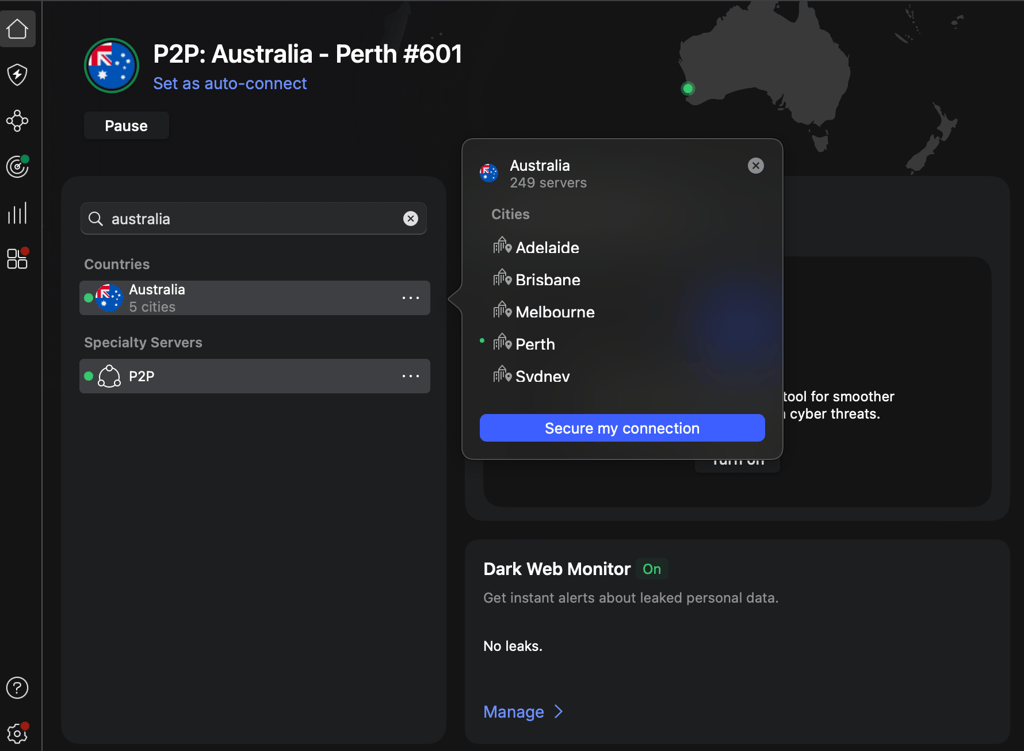Select Brisbane city

pyautogui.click(x=548, y=280)
